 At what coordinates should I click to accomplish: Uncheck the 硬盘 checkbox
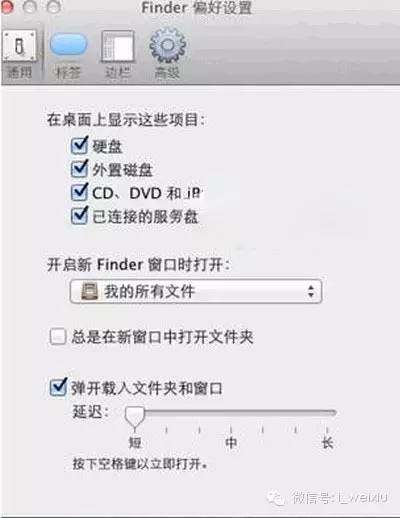click(x=79, y=145)
